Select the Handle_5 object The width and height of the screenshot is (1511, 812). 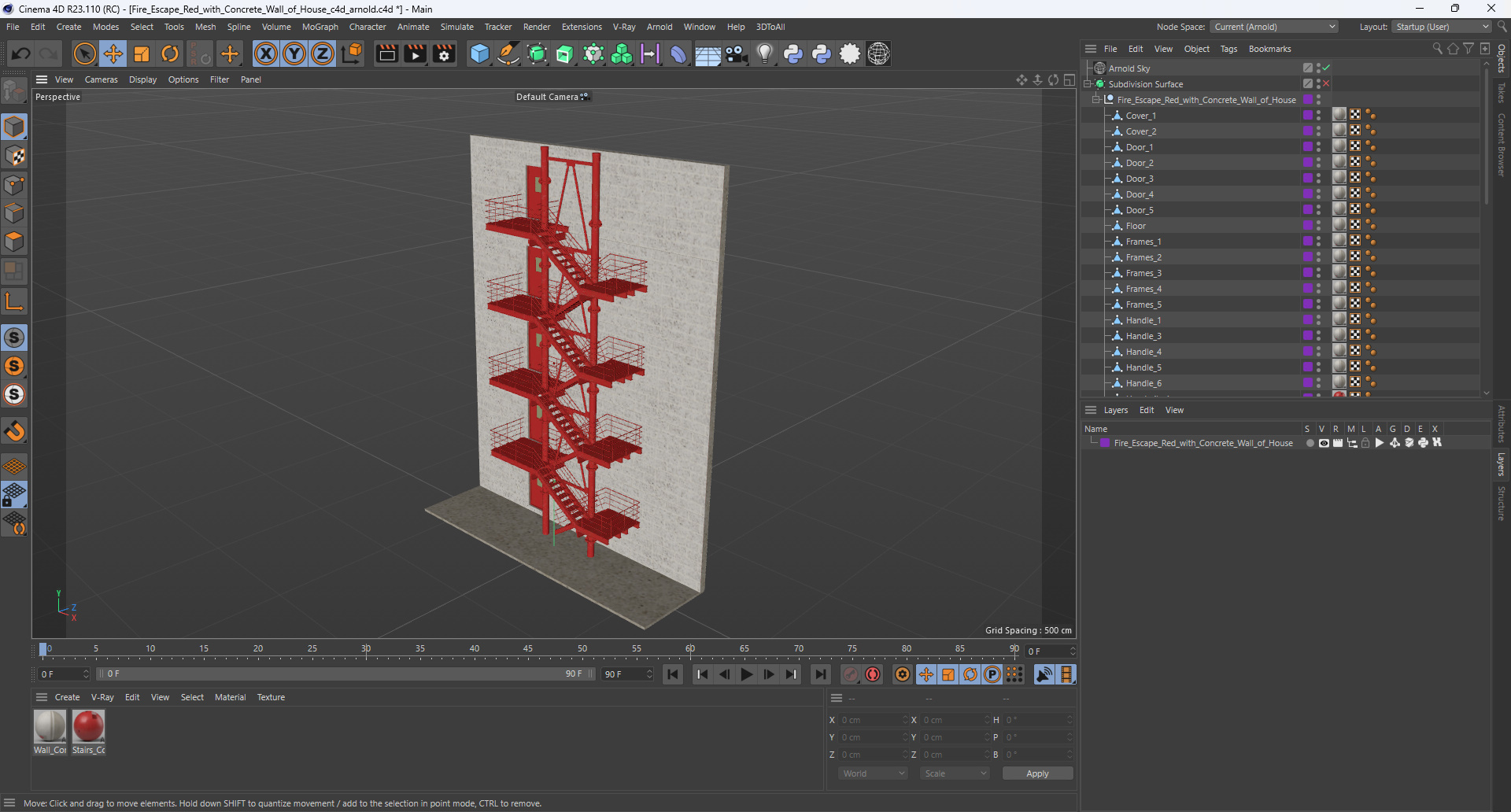click(1143, 367)
